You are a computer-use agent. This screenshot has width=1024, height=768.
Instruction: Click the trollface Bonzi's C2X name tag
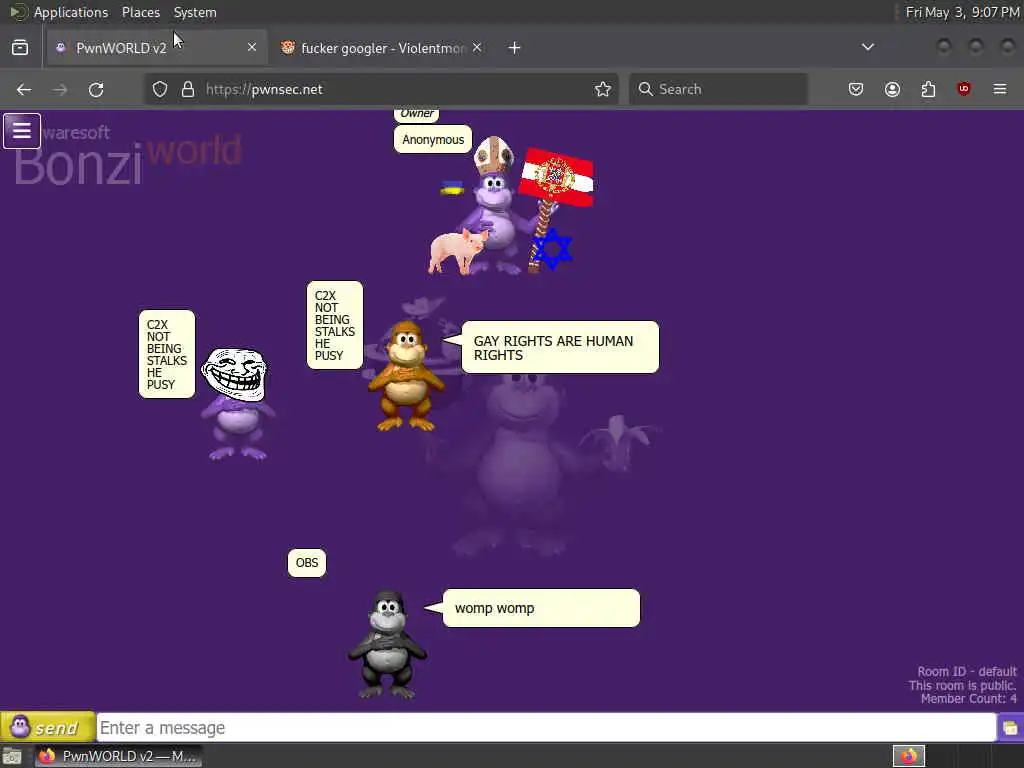pyautogui.click(x=167, y=354)
